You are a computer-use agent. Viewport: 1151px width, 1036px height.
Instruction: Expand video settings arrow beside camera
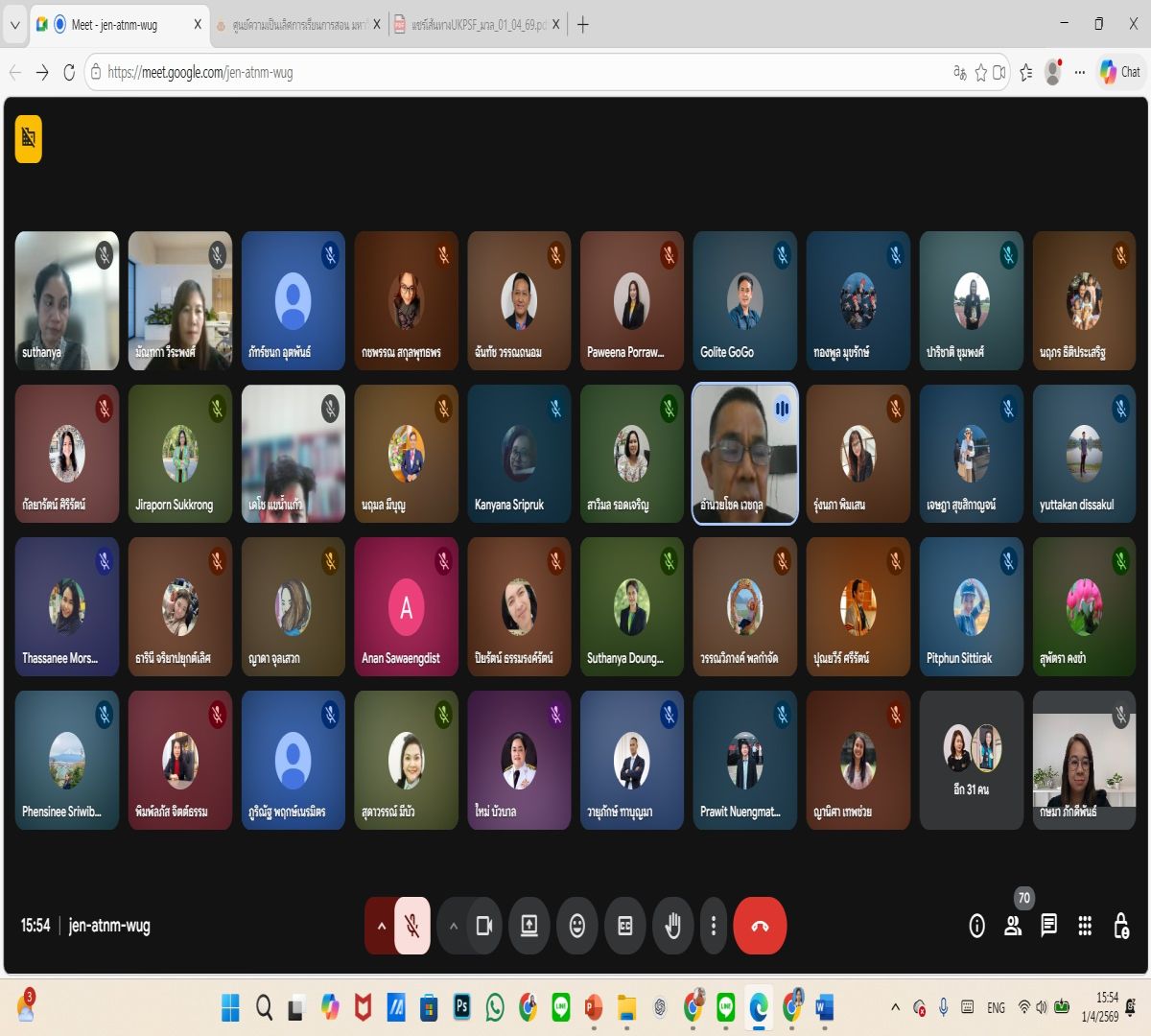click(454, 926)
